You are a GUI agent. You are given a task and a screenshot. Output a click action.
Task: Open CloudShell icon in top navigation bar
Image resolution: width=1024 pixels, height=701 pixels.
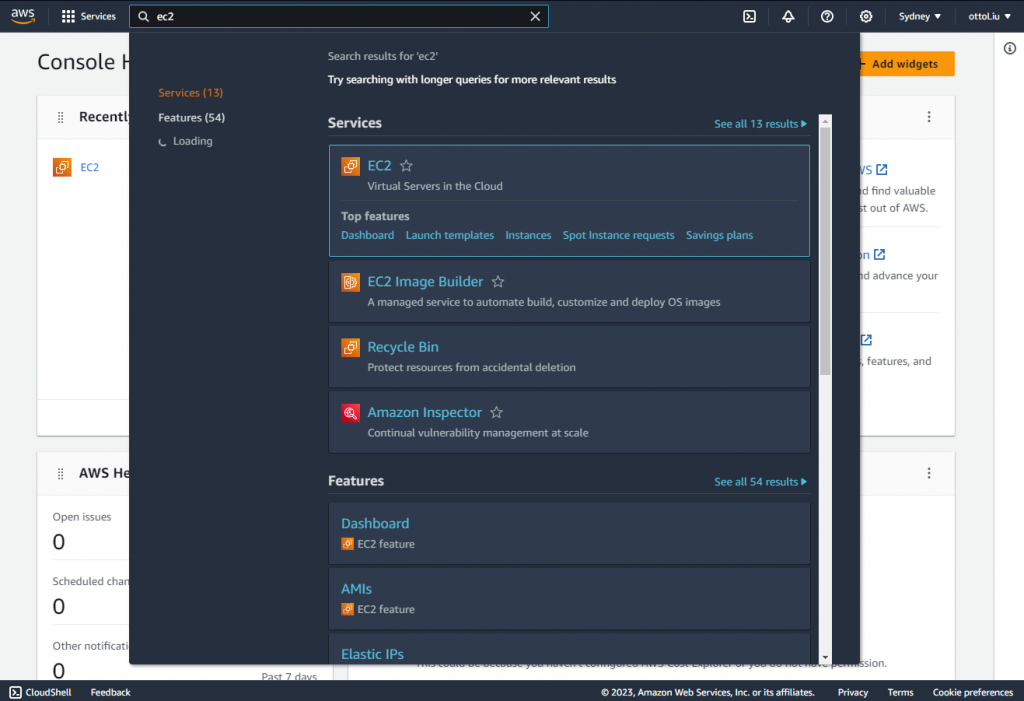(750, 16)
